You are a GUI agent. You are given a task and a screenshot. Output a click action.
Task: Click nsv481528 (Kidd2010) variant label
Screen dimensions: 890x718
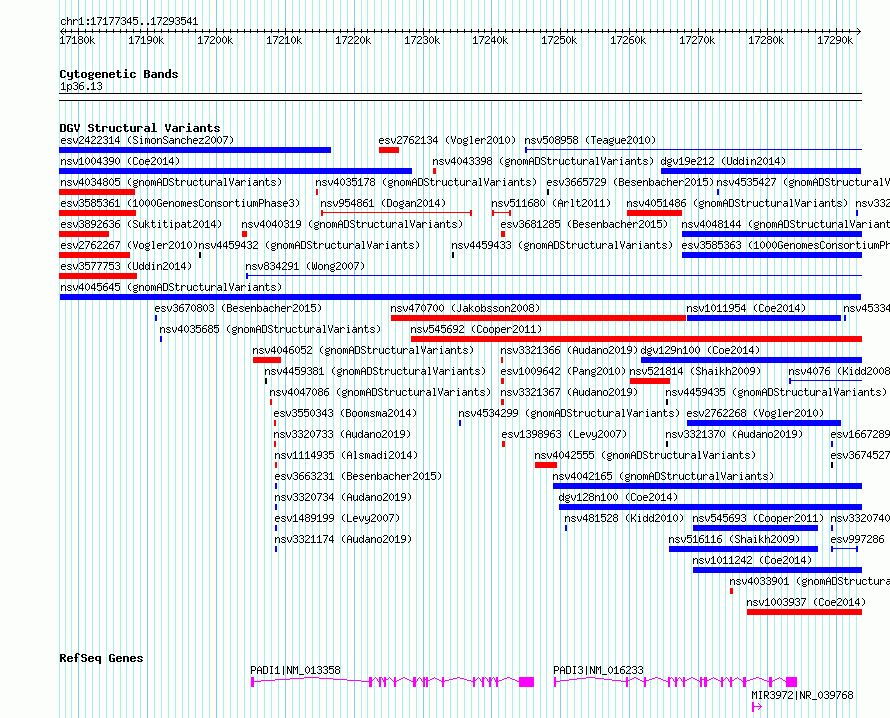coord(624,518)
